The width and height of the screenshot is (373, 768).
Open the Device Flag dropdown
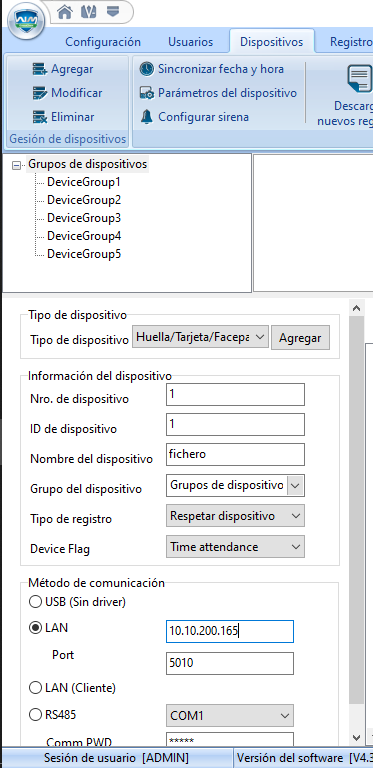pos(235,547)
